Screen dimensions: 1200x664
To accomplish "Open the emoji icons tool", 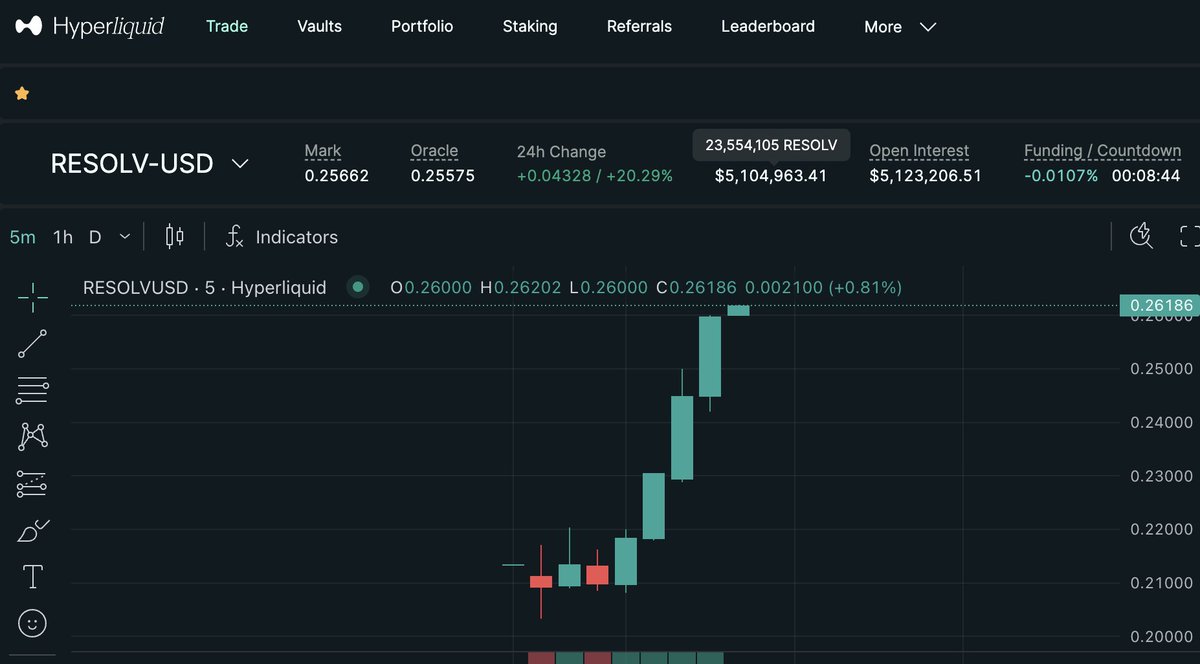I will tap(32, 624).
